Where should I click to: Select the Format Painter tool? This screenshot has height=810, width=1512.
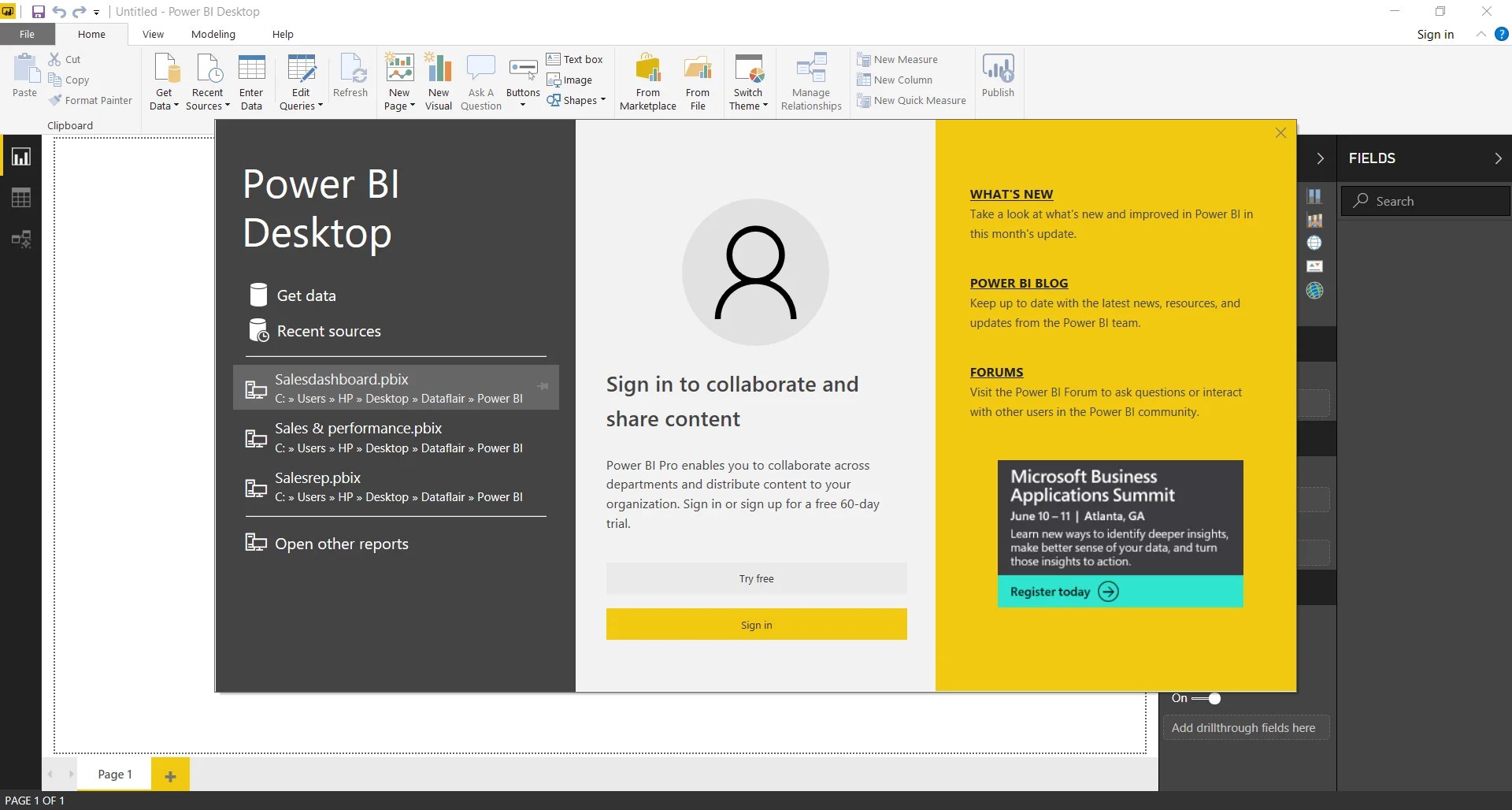[x=91, y=100]
